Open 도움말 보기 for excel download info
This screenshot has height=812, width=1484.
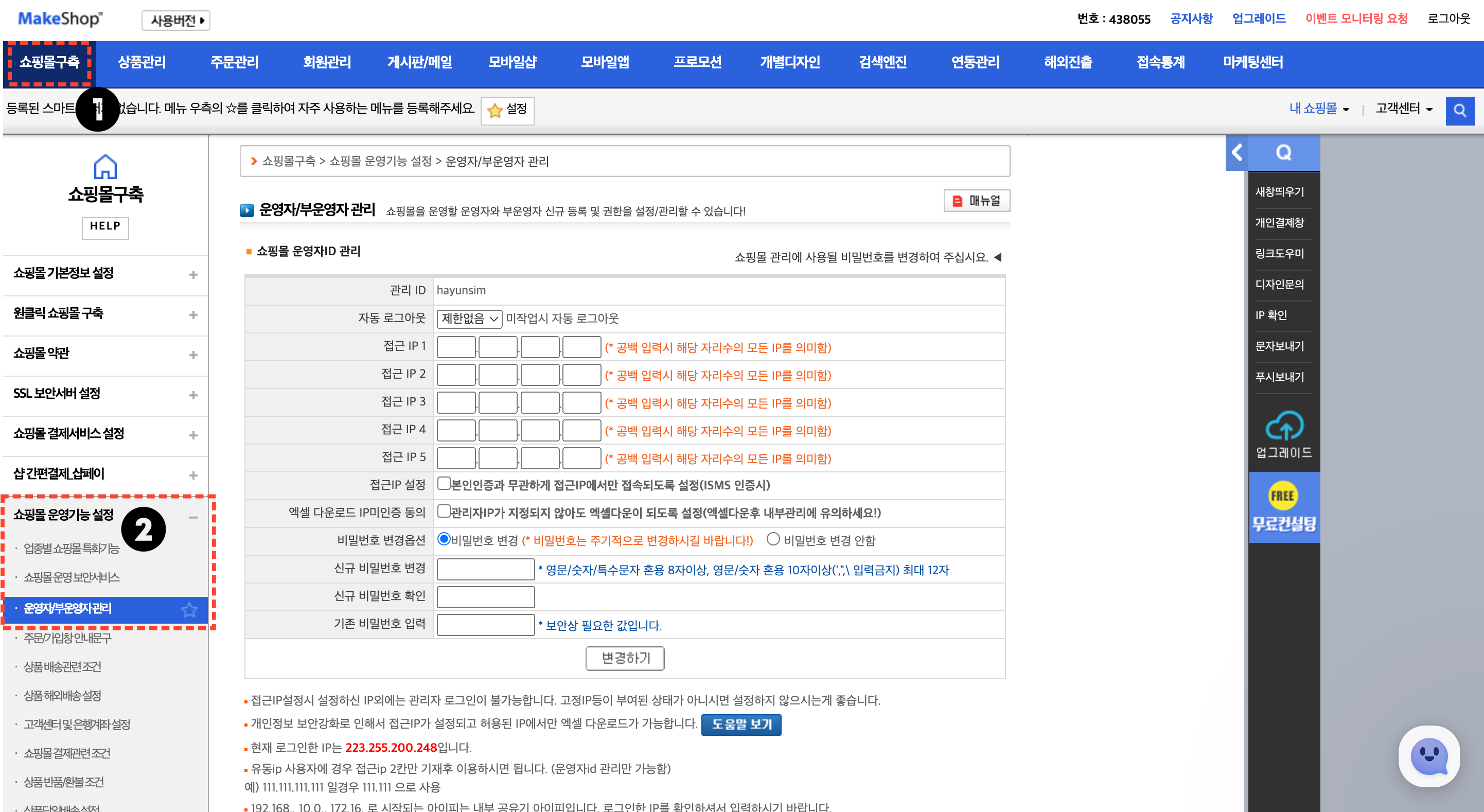tap(741, 725)
